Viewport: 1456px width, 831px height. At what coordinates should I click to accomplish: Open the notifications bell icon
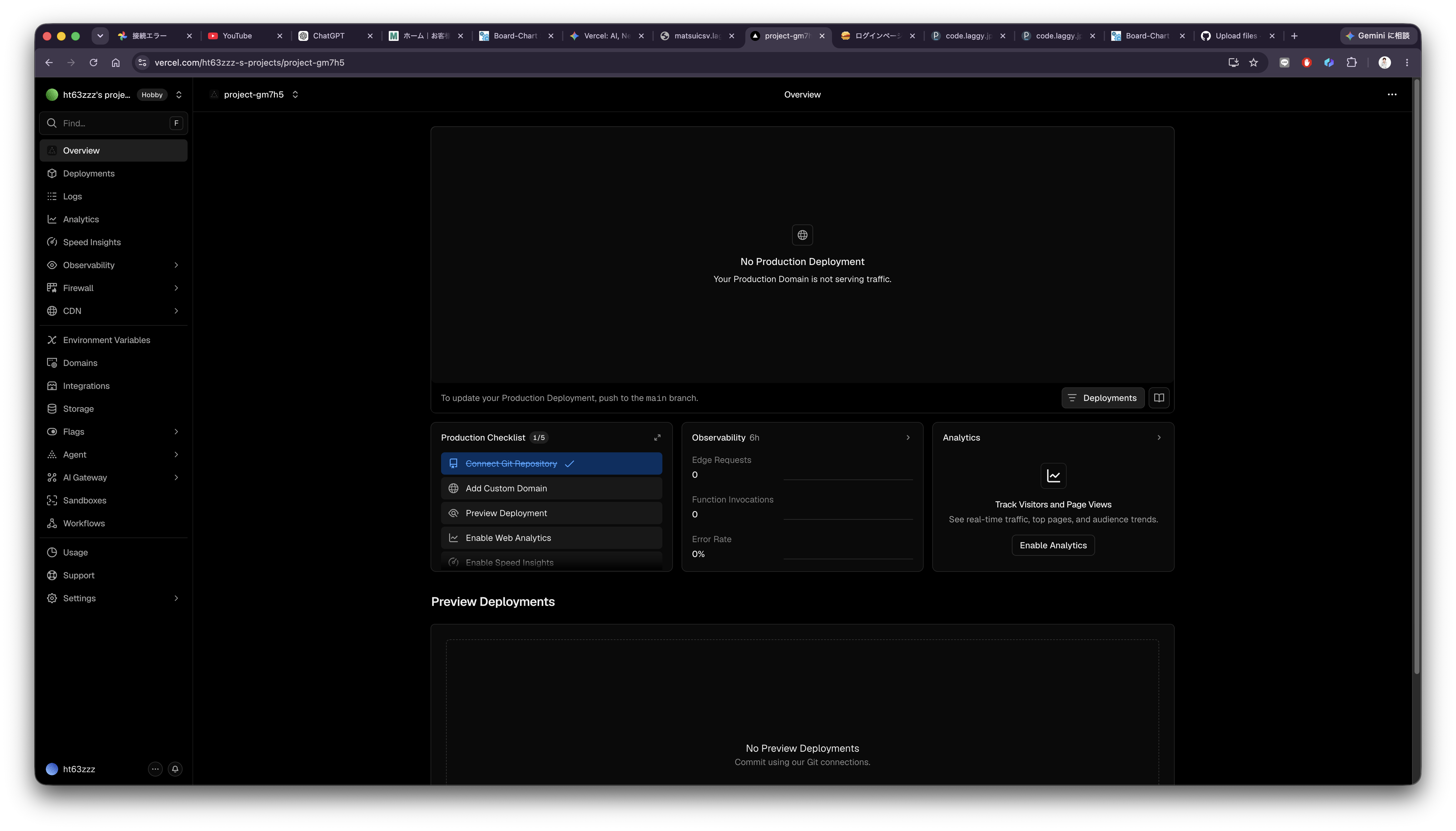tap(175, 769)
